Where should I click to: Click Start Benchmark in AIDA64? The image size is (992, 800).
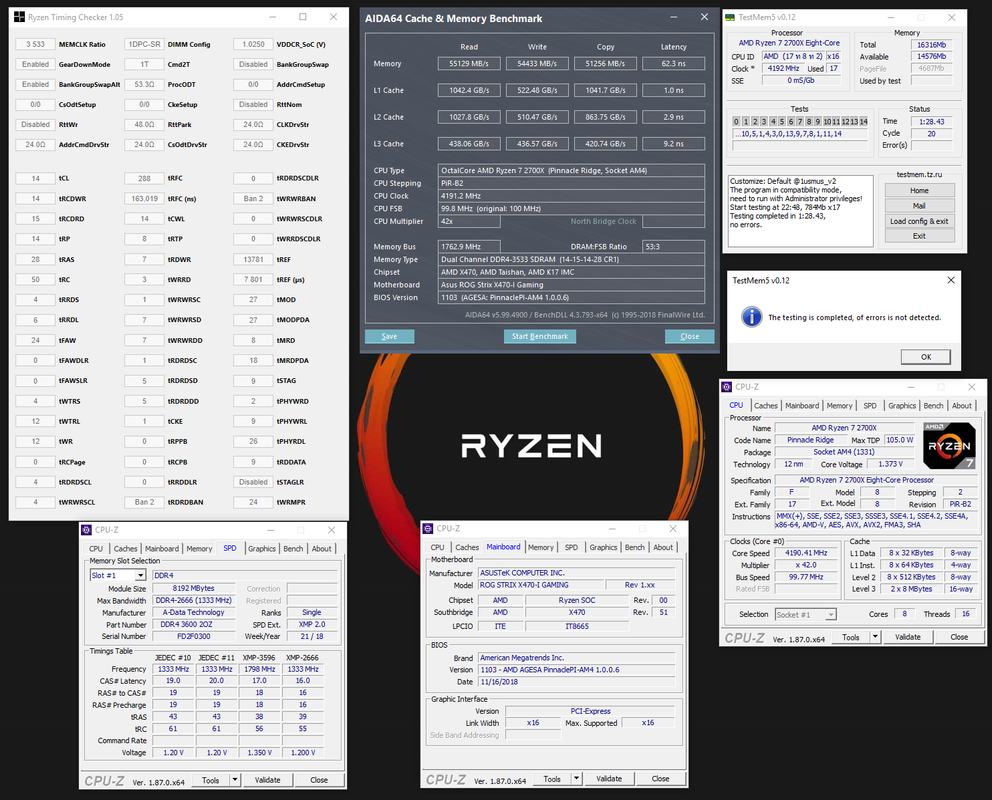pos(540,336)
